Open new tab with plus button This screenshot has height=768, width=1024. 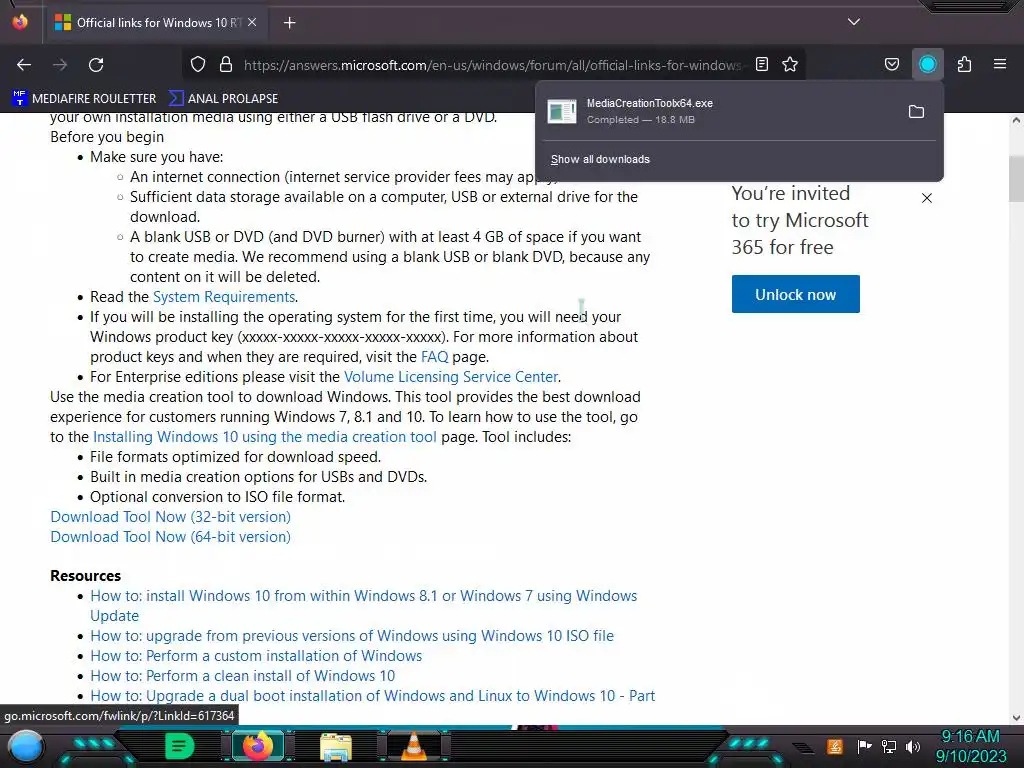[x=289, y=23]
